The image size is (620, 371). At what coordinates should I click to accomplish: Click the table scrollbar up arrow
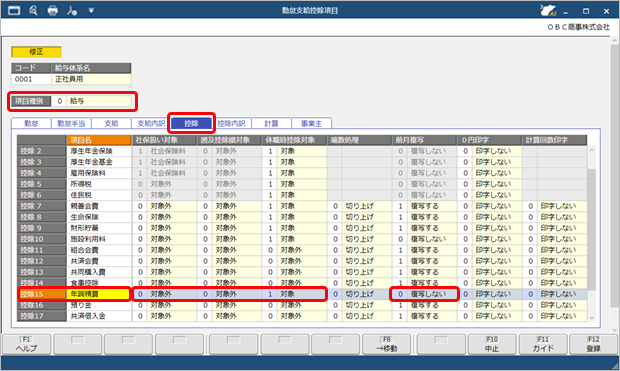coord(592,151)
